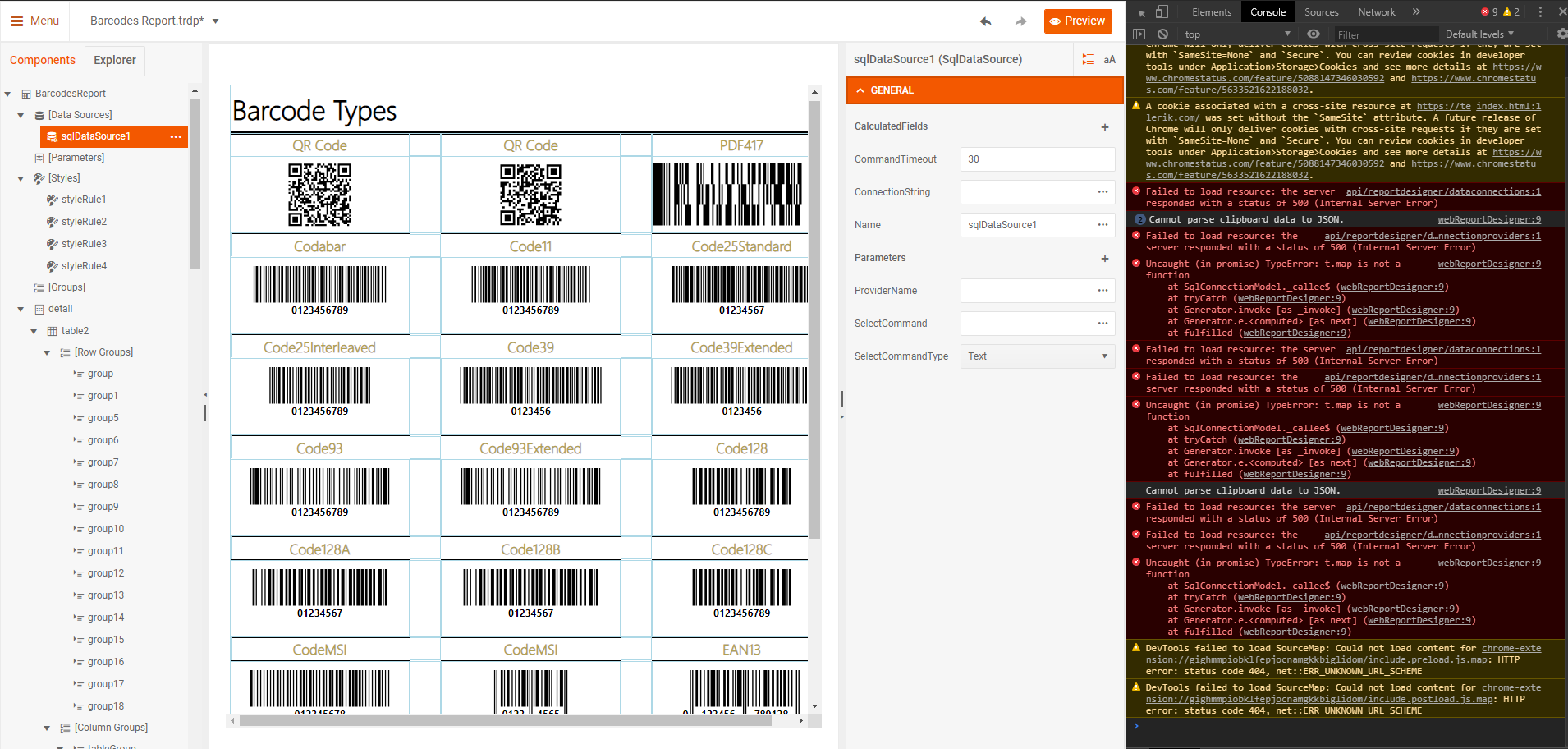Click the orange Preview button

(1078, 21)
